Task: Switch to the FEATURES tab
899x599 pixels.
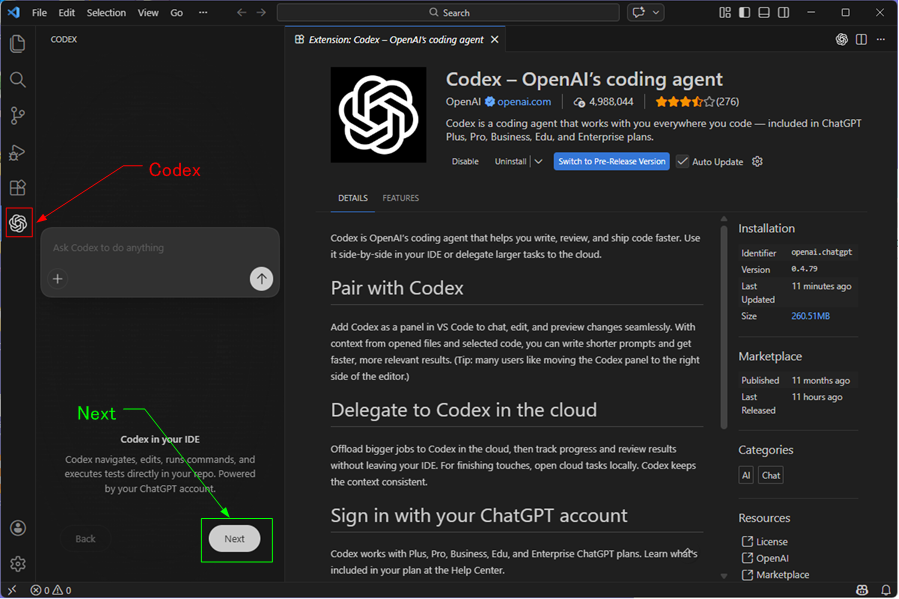Action: point(400,198)
